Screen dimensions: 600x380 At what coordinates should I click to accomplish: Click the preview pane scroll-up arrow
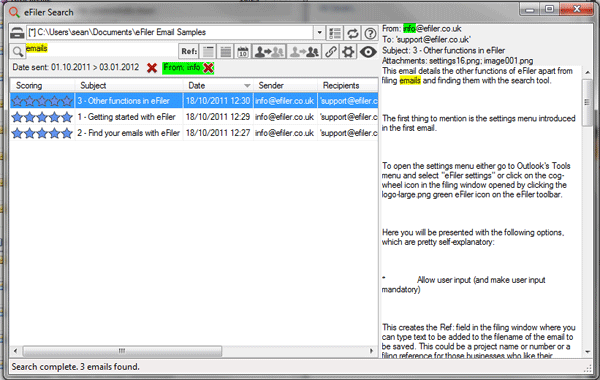coord(587,72)
